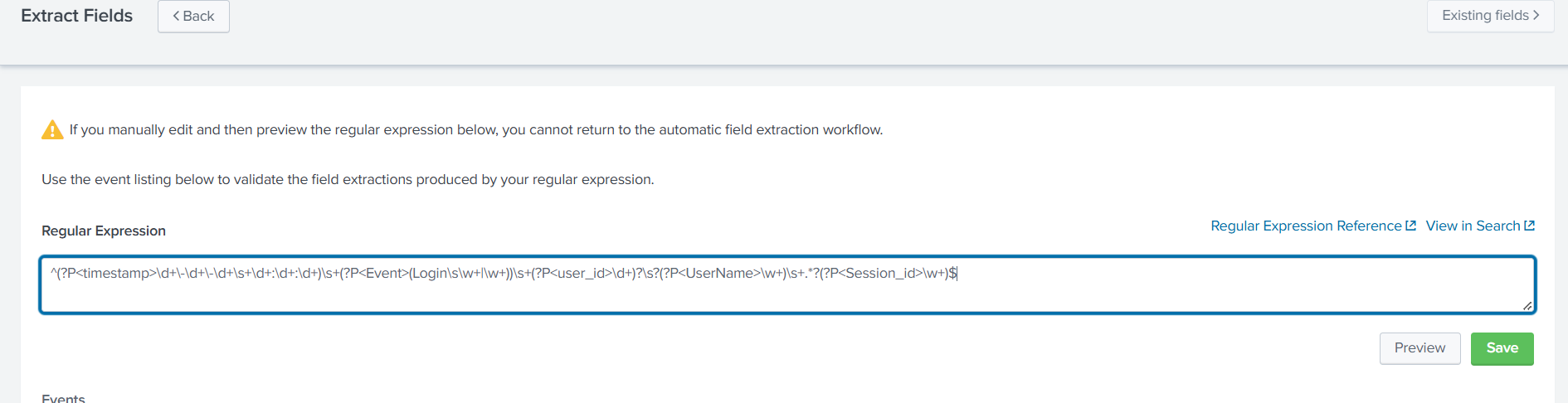The height and width of the screenshot is (403, 1568).
Task: Click the event listing instruction text
Action: (x=348, y=180)
